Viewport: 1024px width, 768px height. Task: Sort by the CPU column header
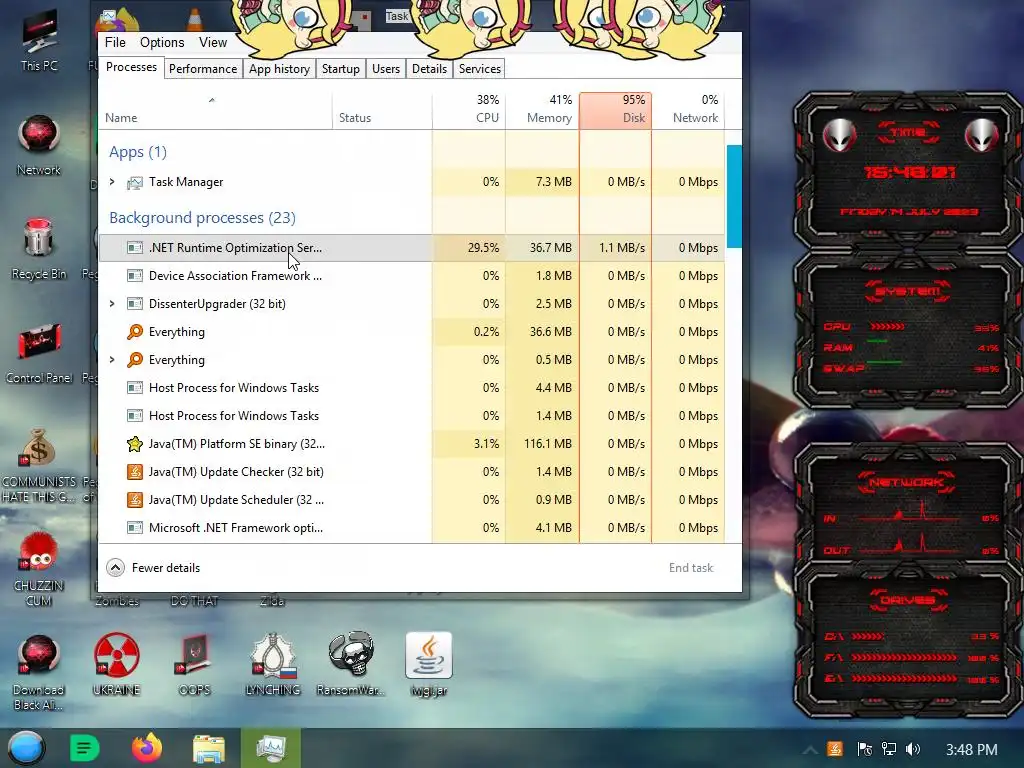469,110
